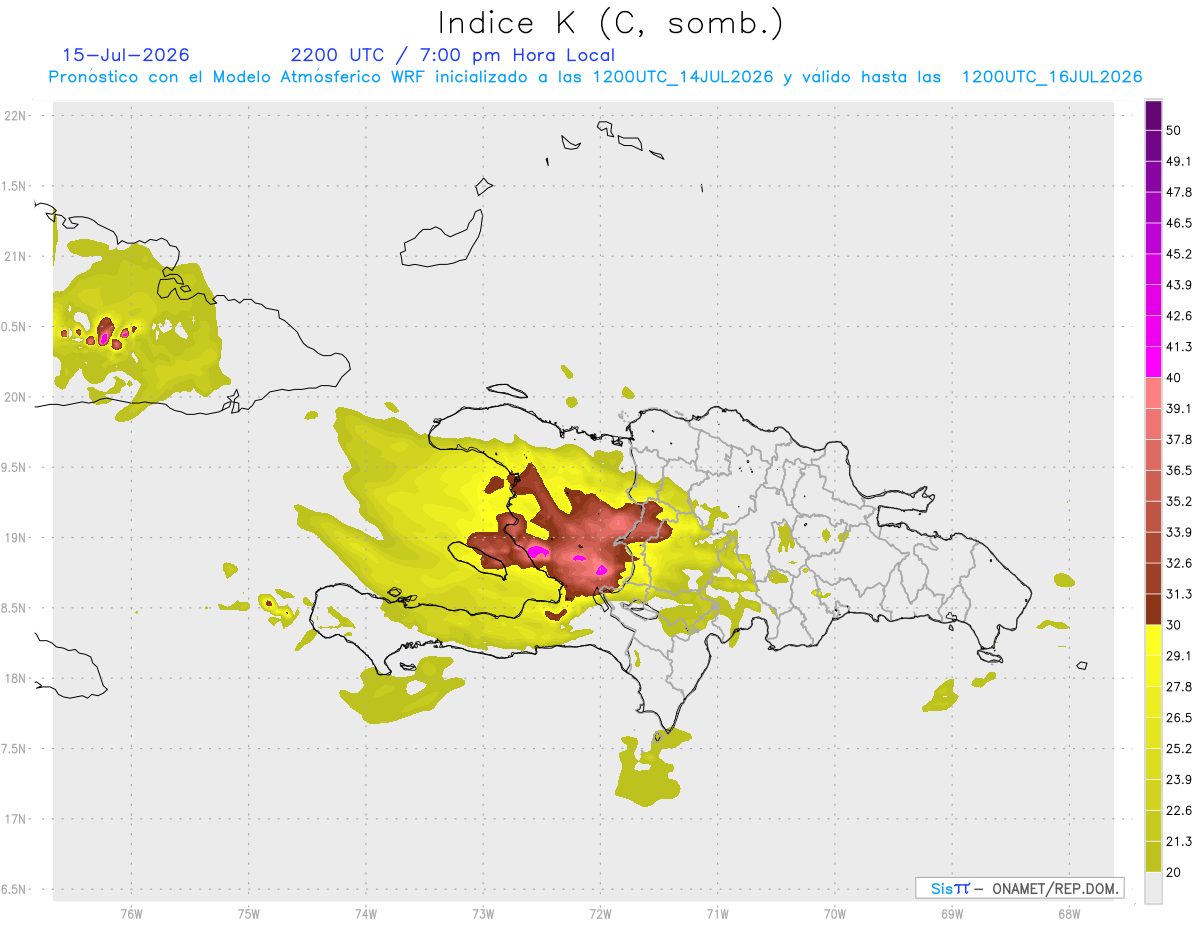Click the title "Indice K (C, somb.)"
This screenshot has height=927, width=1200.
[x=610, y=23]
